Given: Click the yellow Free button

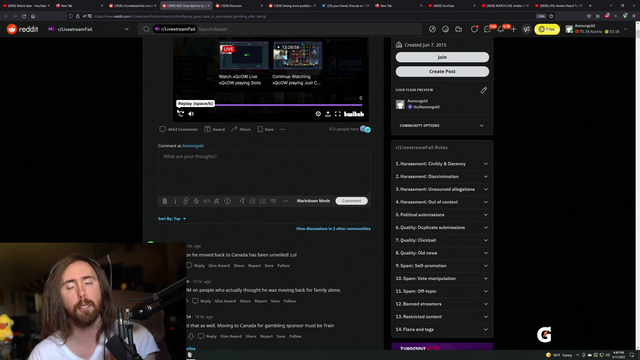Looking at the screenshot, I should pyautogui.click(x=547, y=29).
